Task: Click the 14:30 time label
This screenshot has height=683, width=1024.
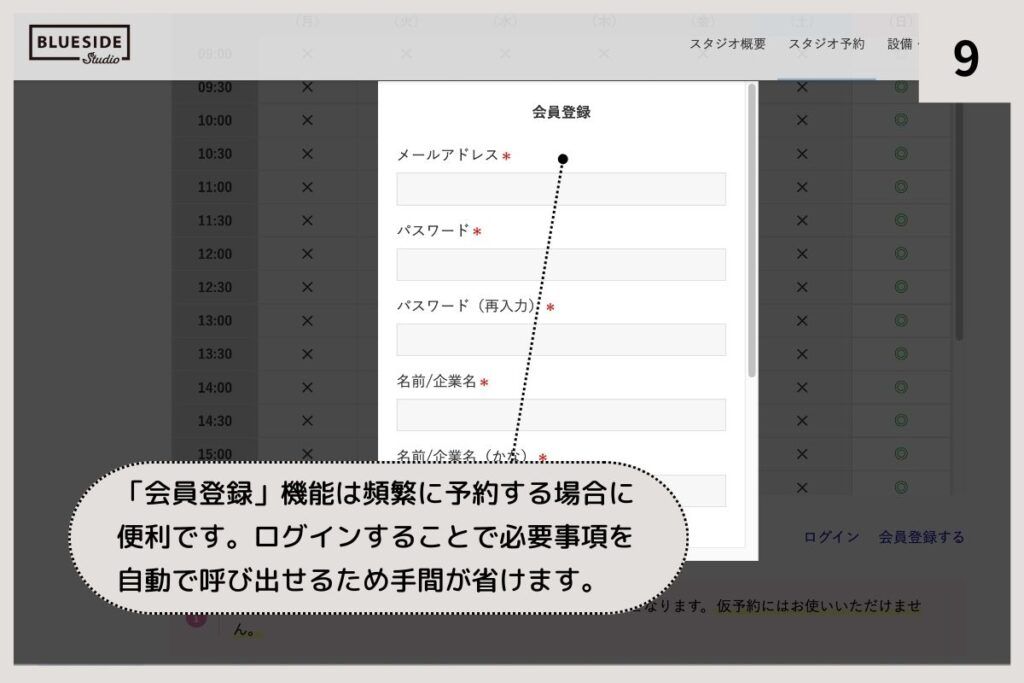Action: pyautogui.click(x=215, y=421)
